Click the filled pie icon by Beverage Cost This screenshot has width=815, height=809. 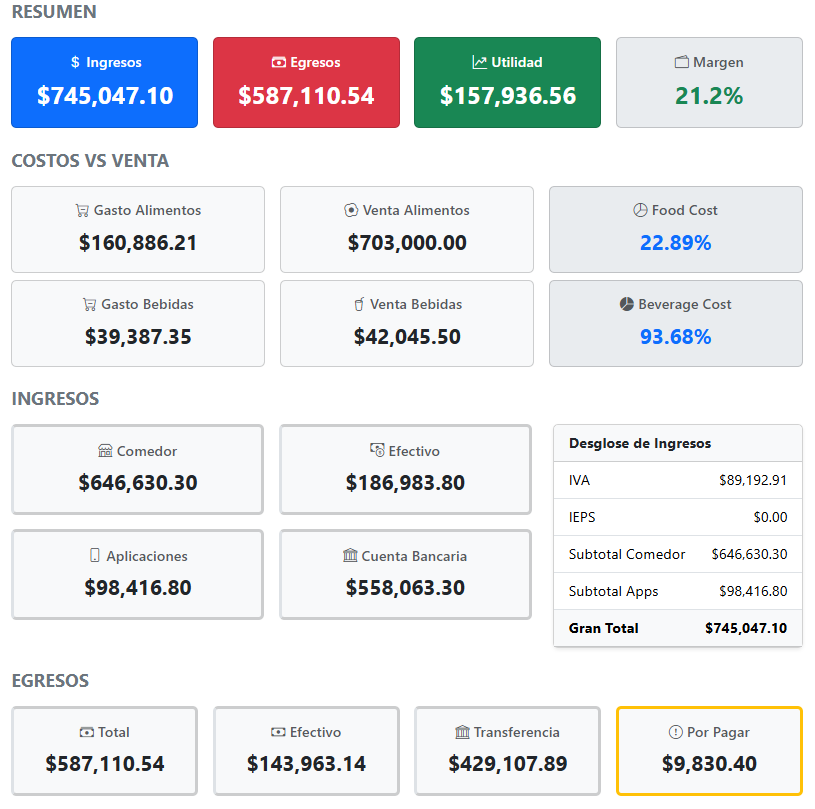626,304
